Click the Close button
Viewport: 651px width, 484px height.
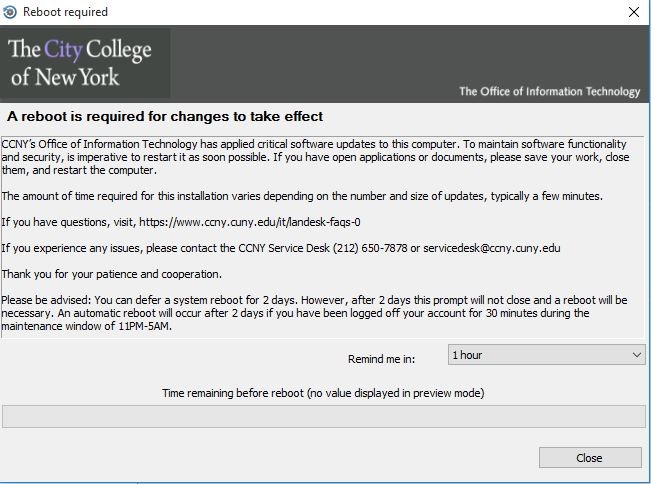[x=590, y=457]
